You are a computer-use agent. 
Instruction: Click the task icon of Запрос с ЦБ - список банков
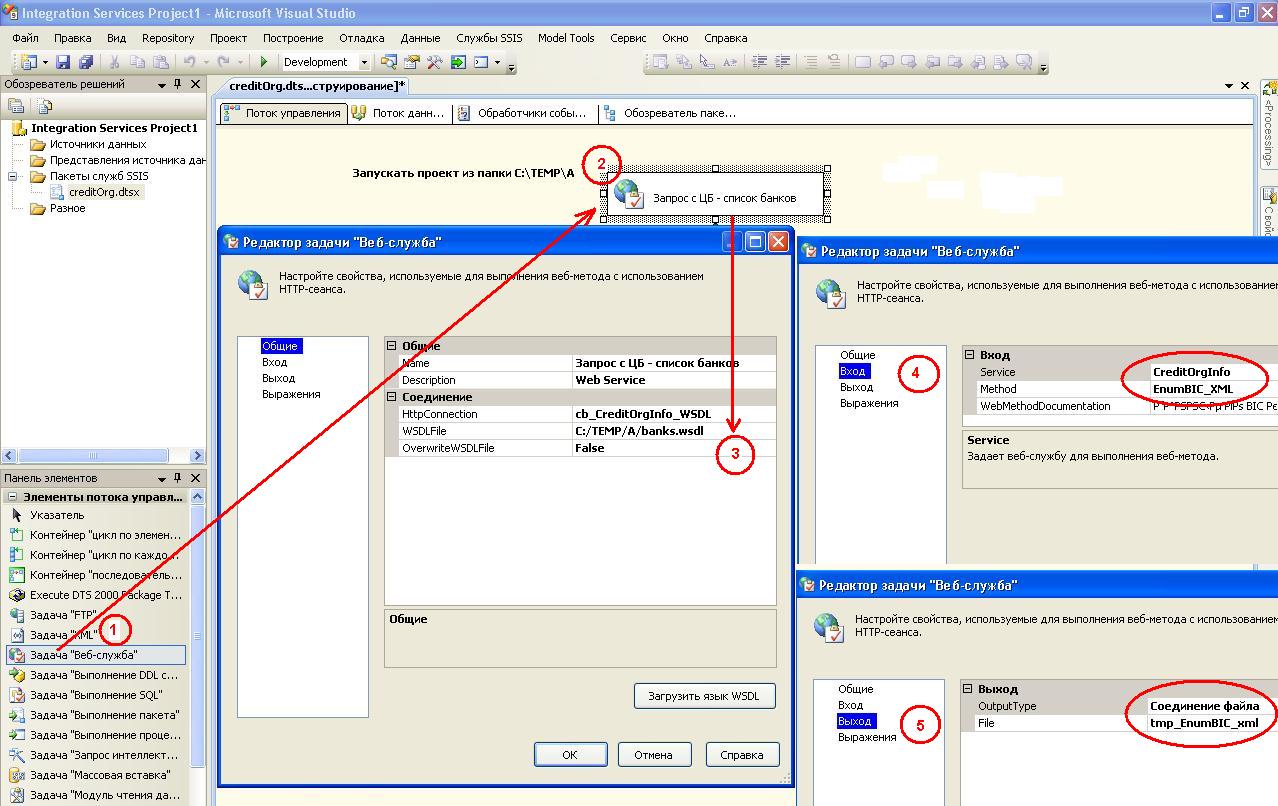tap(628, 193)
